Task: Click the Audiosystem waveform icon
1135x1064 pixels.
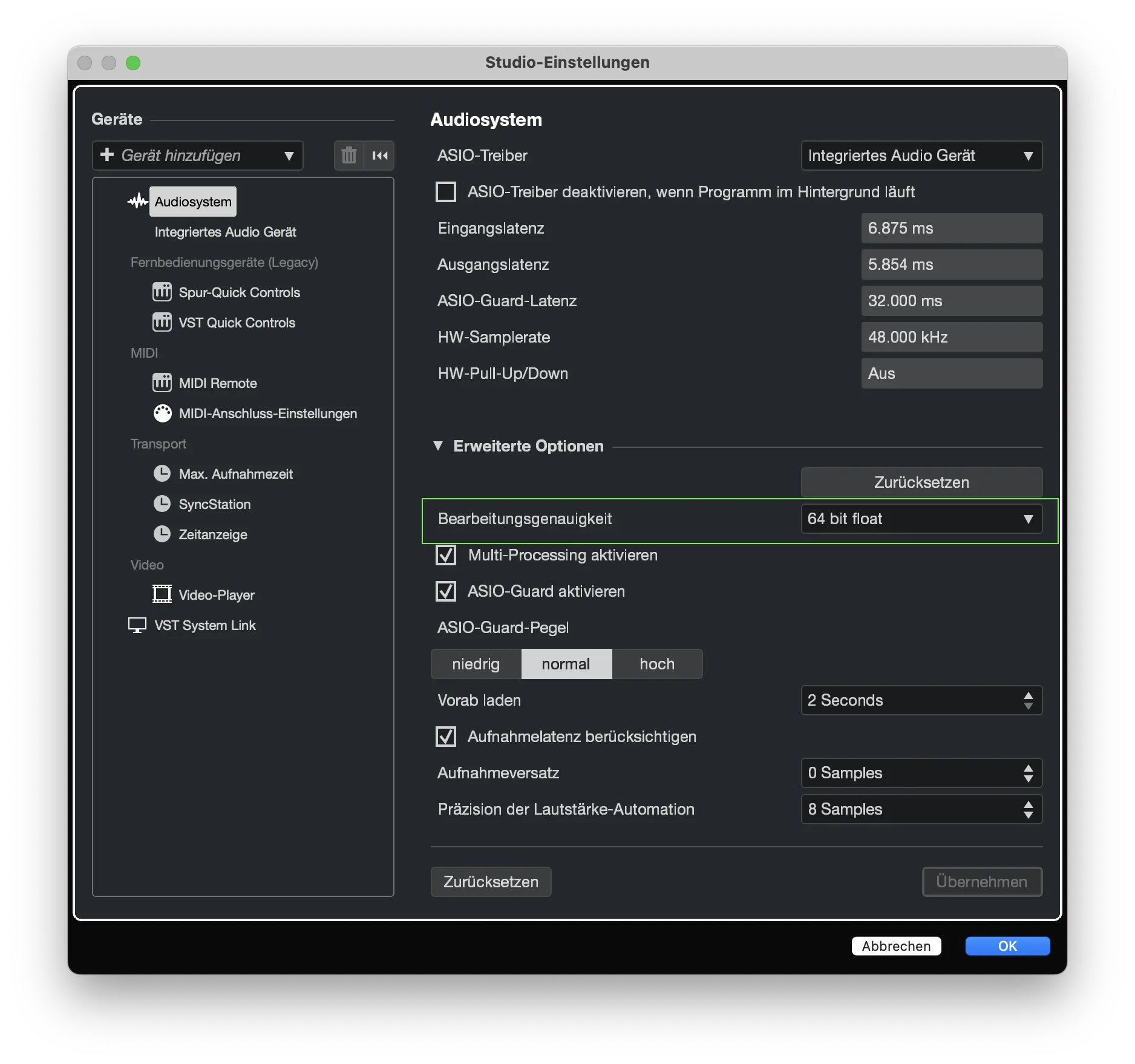Action: (x=138, y=201)
